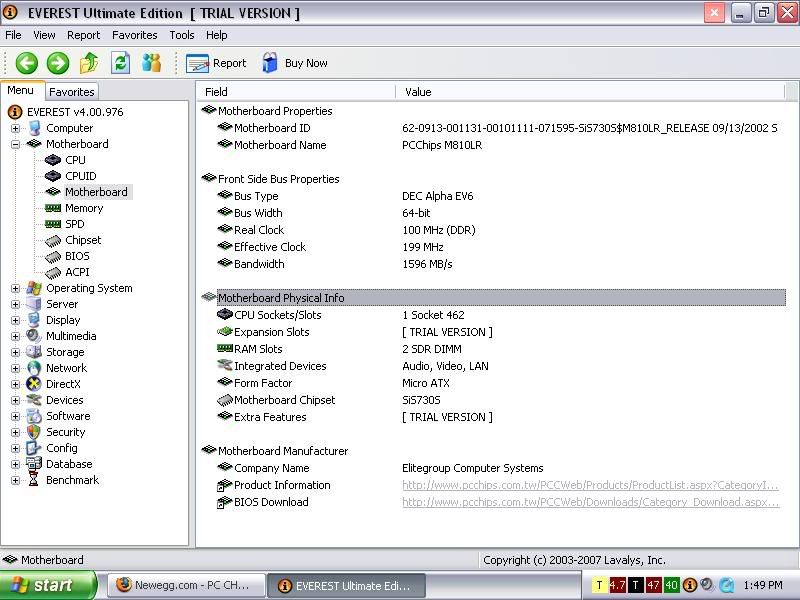Screen dimensions: 800x600
Task: Click the Config icon in the tree
Action: click(34, 448)
